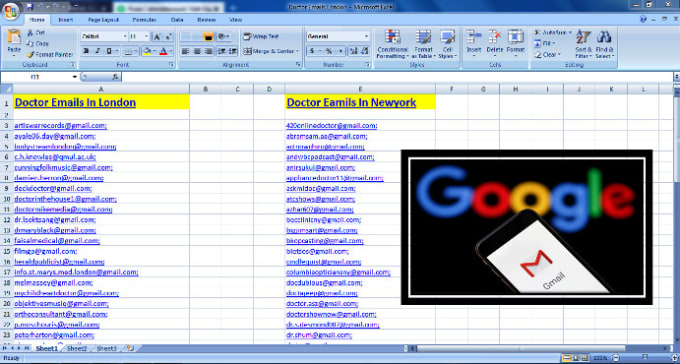Open askmidoc@gmail.com email link
The image size is (680, 364).
click(320, 188)
